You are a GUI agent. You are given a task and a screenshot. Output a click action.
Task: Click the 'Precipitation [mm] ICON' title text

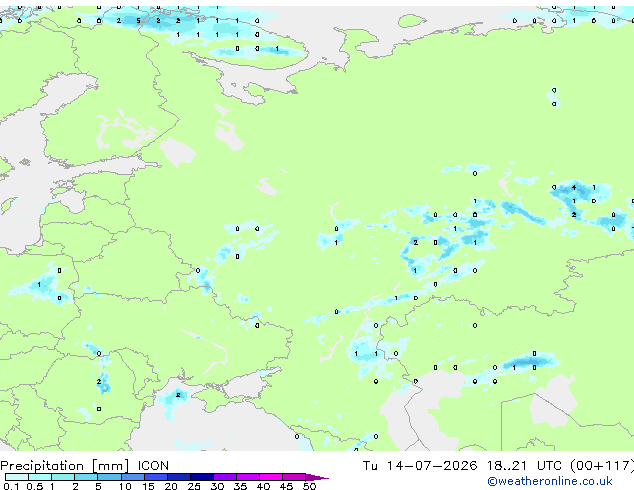(x=85, y=466)
